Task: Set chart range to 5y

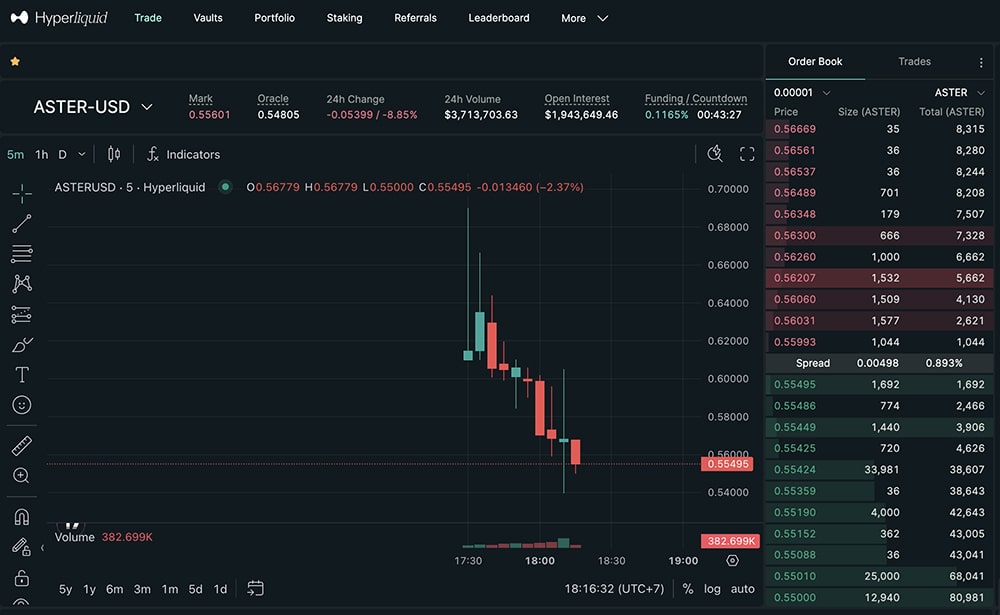Action: pyautogui.click(x=66, y=589)
